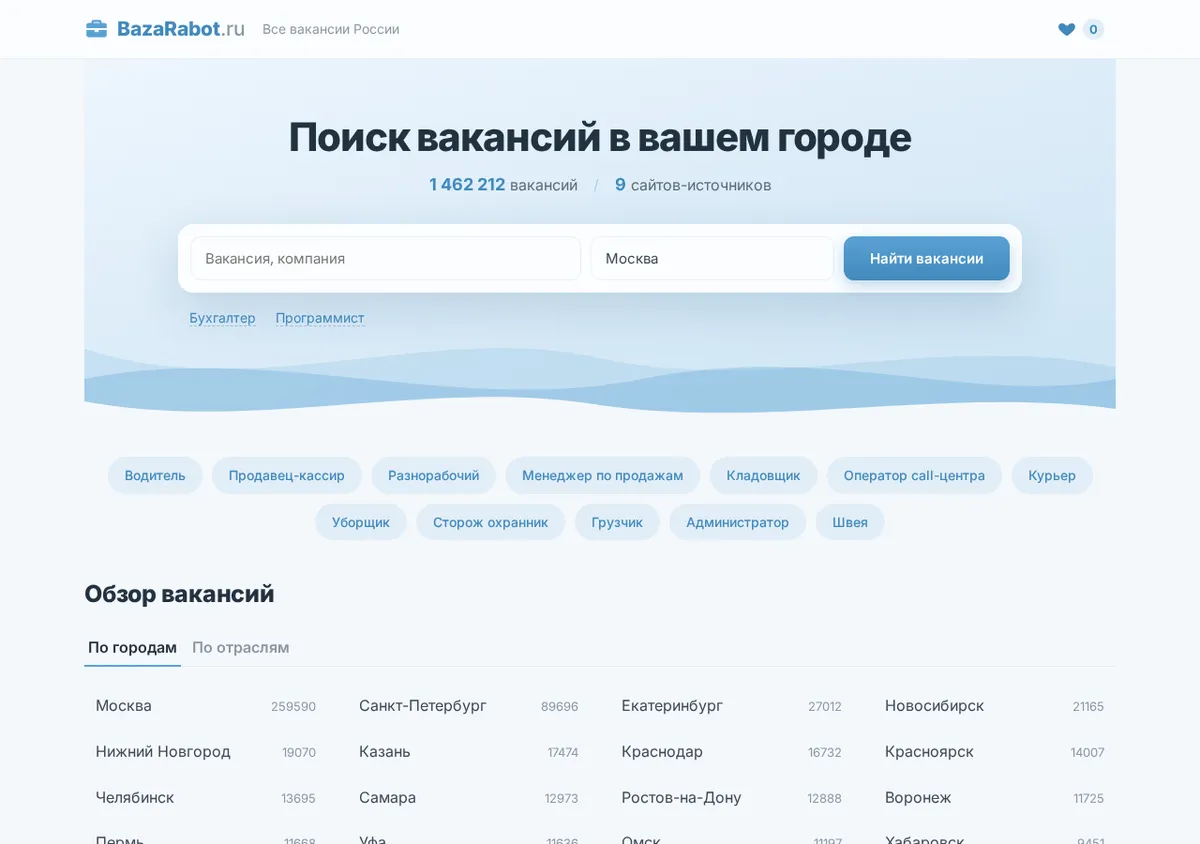
Task: Open vacancies for Санкт-Петербург
Action: [x=469, y=706]
